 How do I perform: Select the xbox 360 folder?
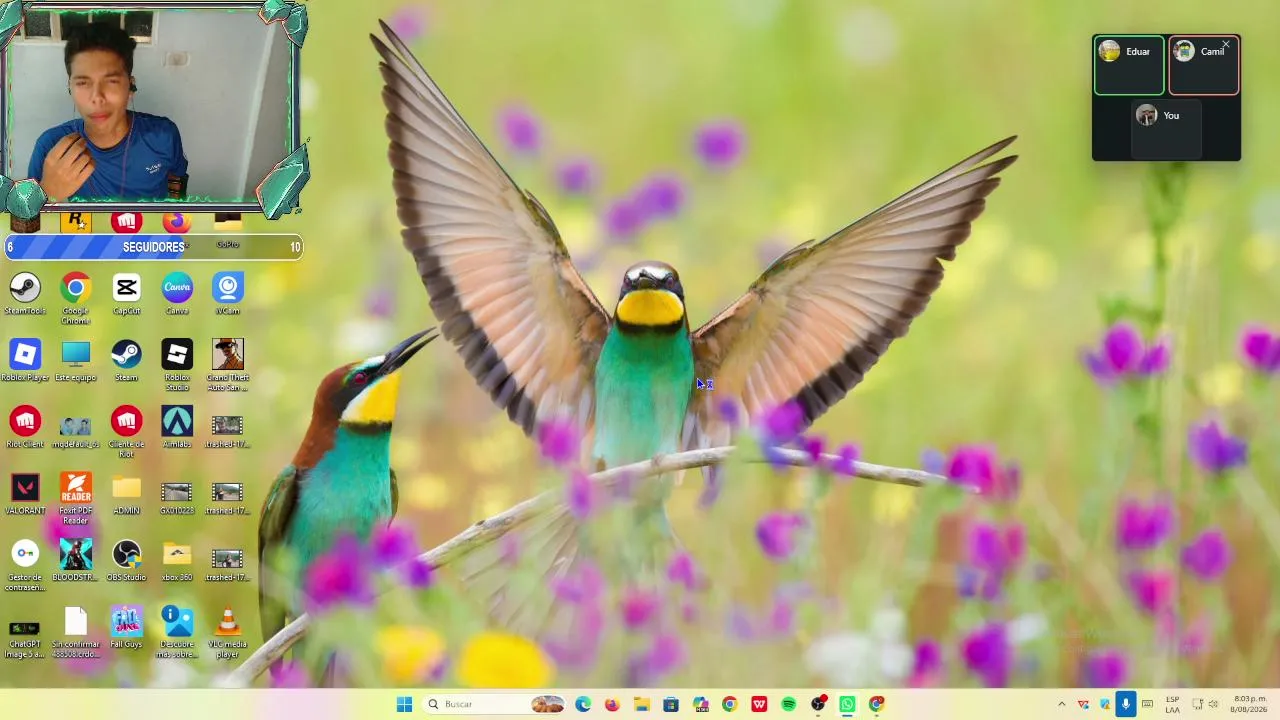pyautogui.click(x=177, y=561)
